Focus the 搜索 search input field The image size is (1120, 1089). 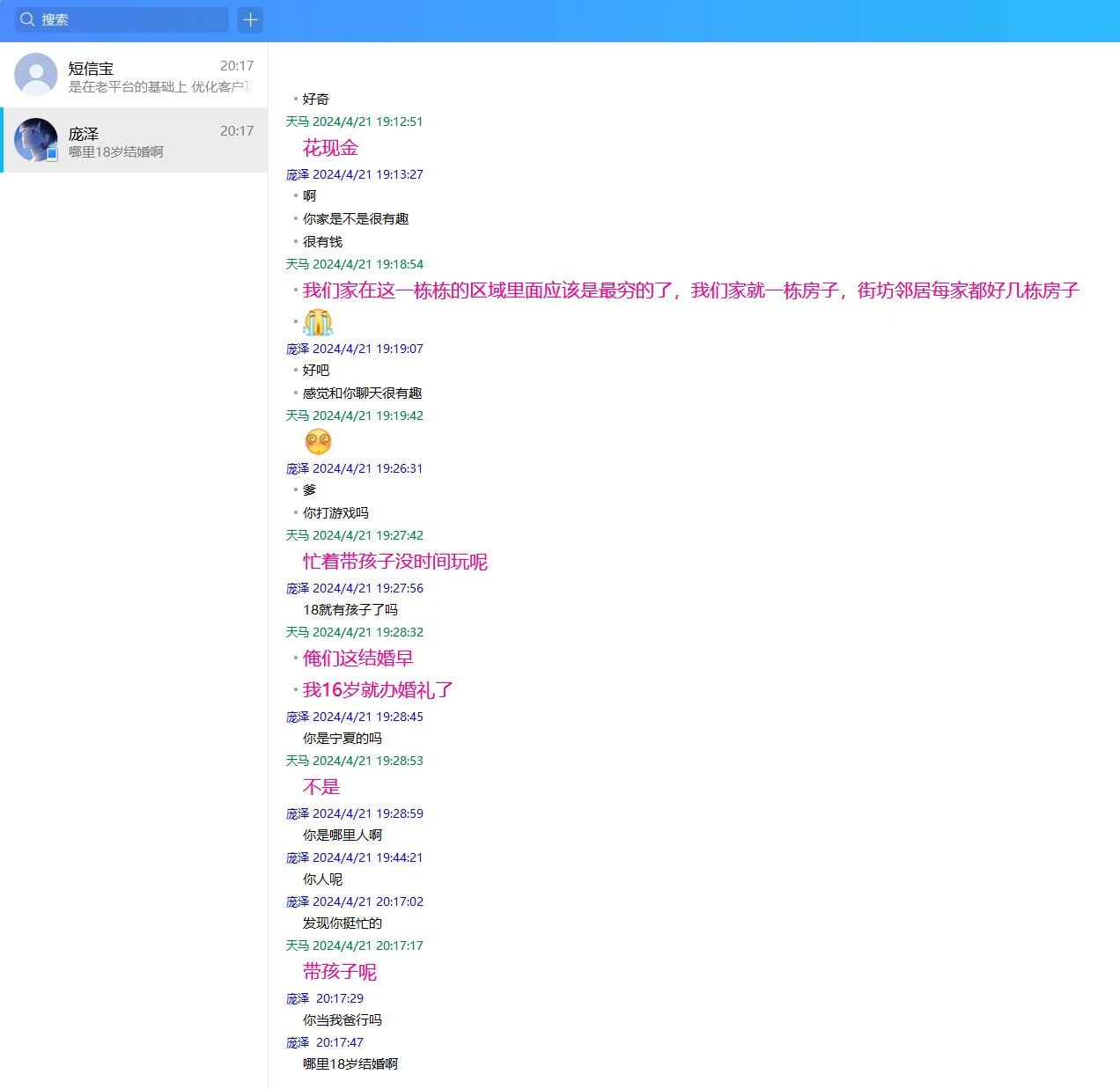click(132, 19)
